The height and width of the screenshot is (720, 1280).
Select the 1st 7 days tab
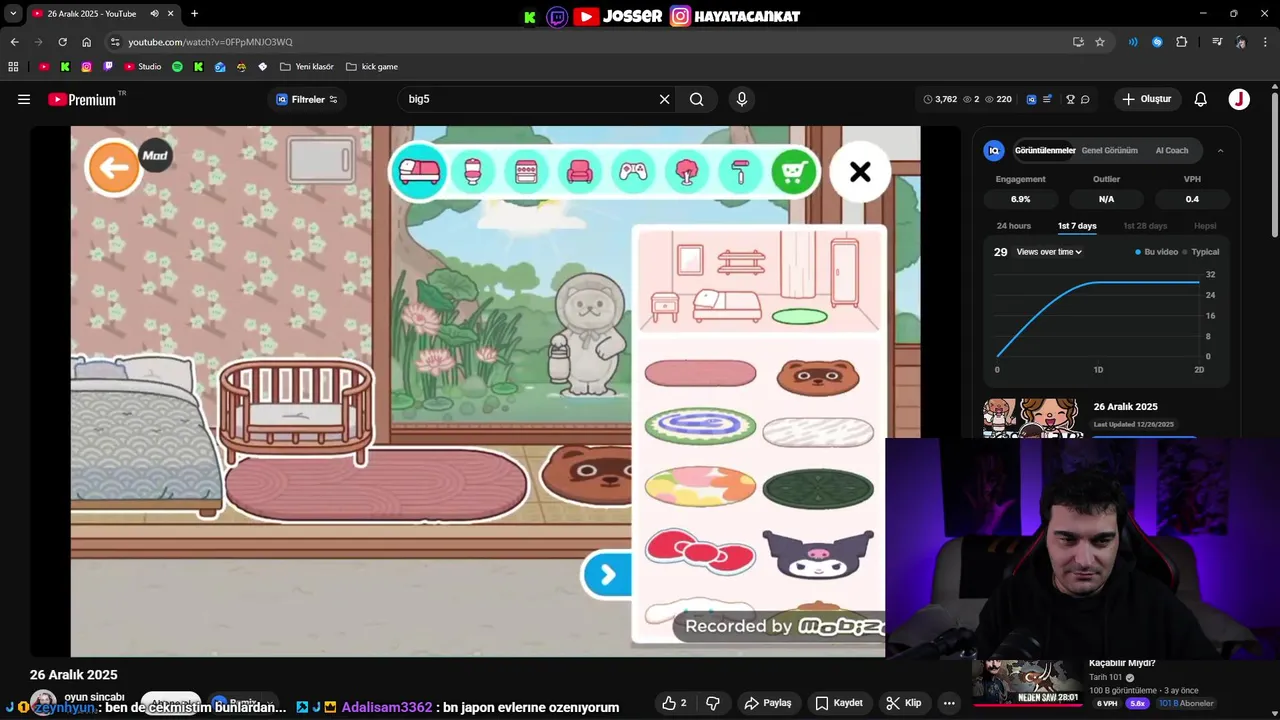click(1077, 226)
